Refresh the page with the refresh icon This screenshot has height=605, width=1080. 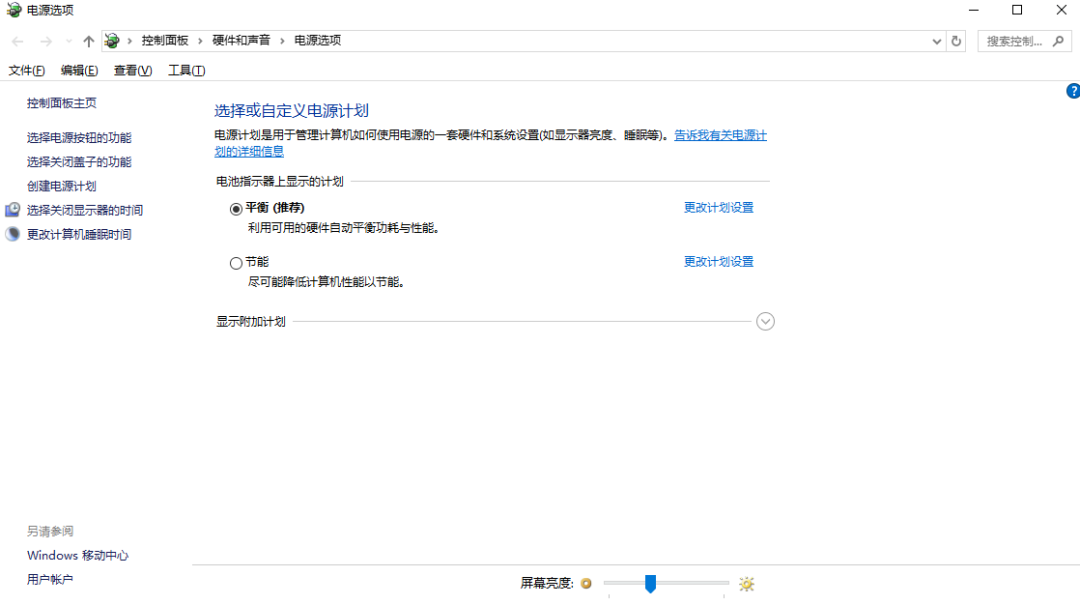click(x=957, y=40)
